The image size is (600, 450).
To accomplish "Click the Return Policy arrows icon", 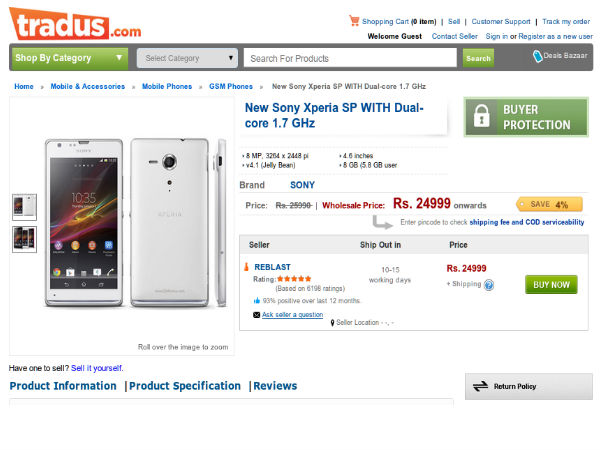I will click(x=480, y=386).
